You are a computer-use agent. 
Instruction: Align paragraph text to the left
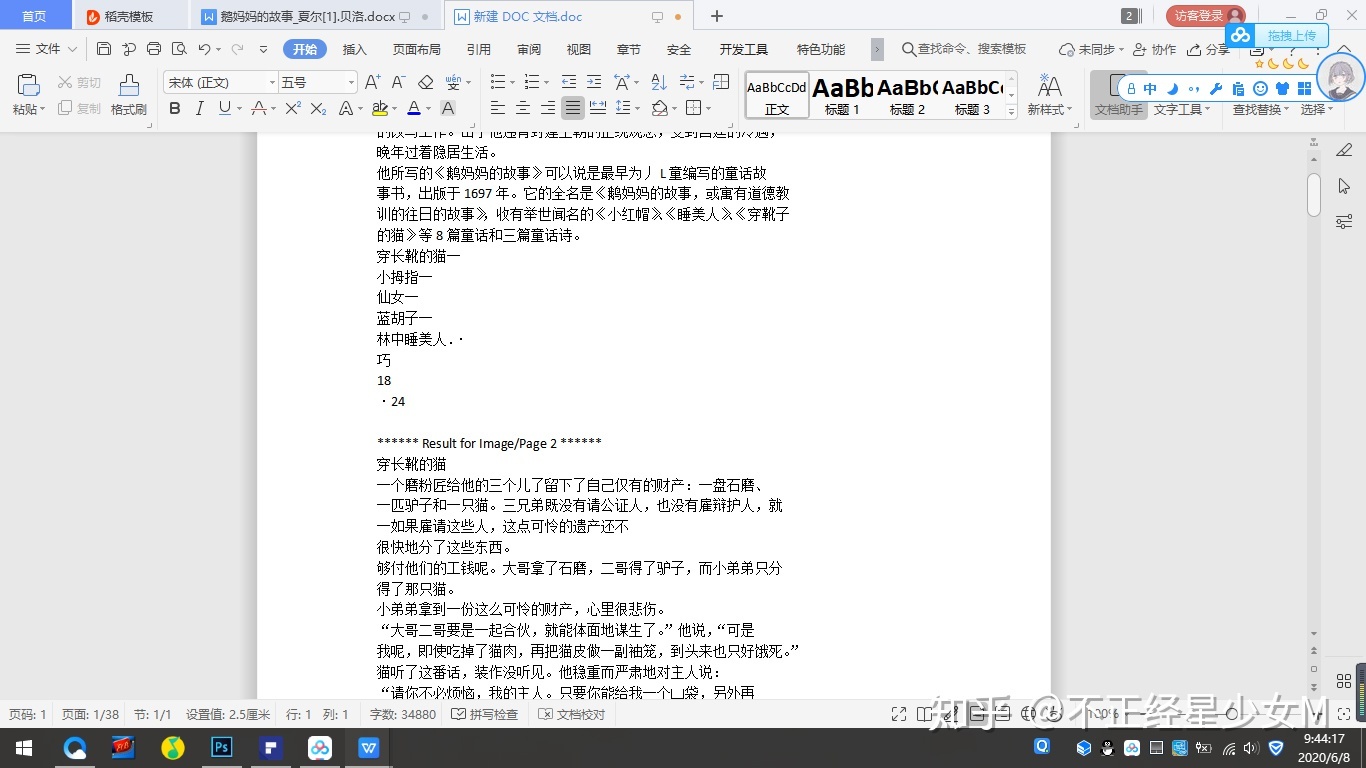click(x=497, y=108)
